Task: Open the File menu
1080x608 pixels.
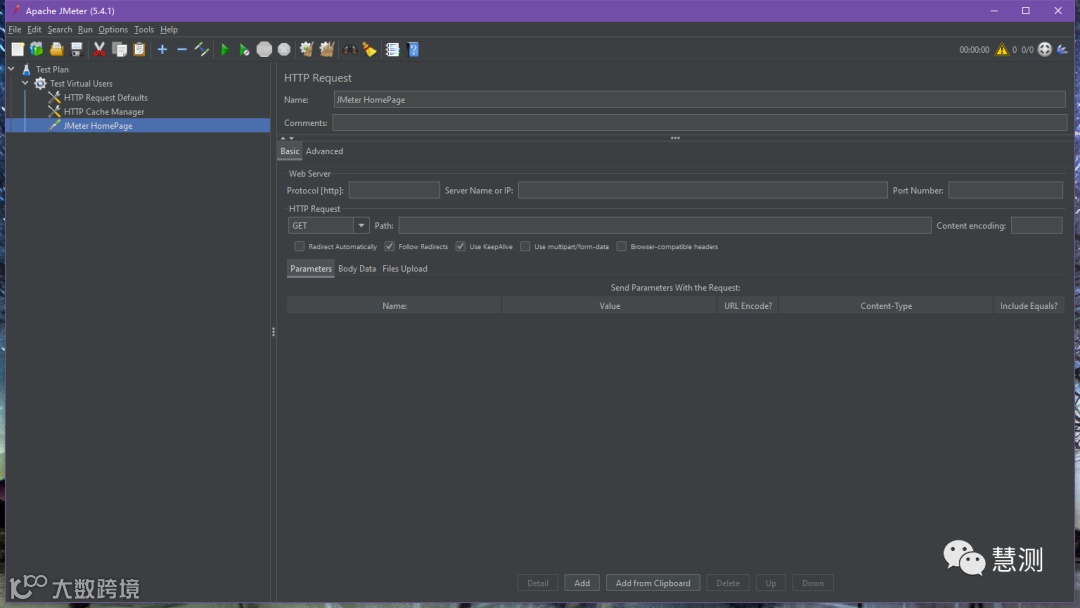Action: click(x=14, y=30)
